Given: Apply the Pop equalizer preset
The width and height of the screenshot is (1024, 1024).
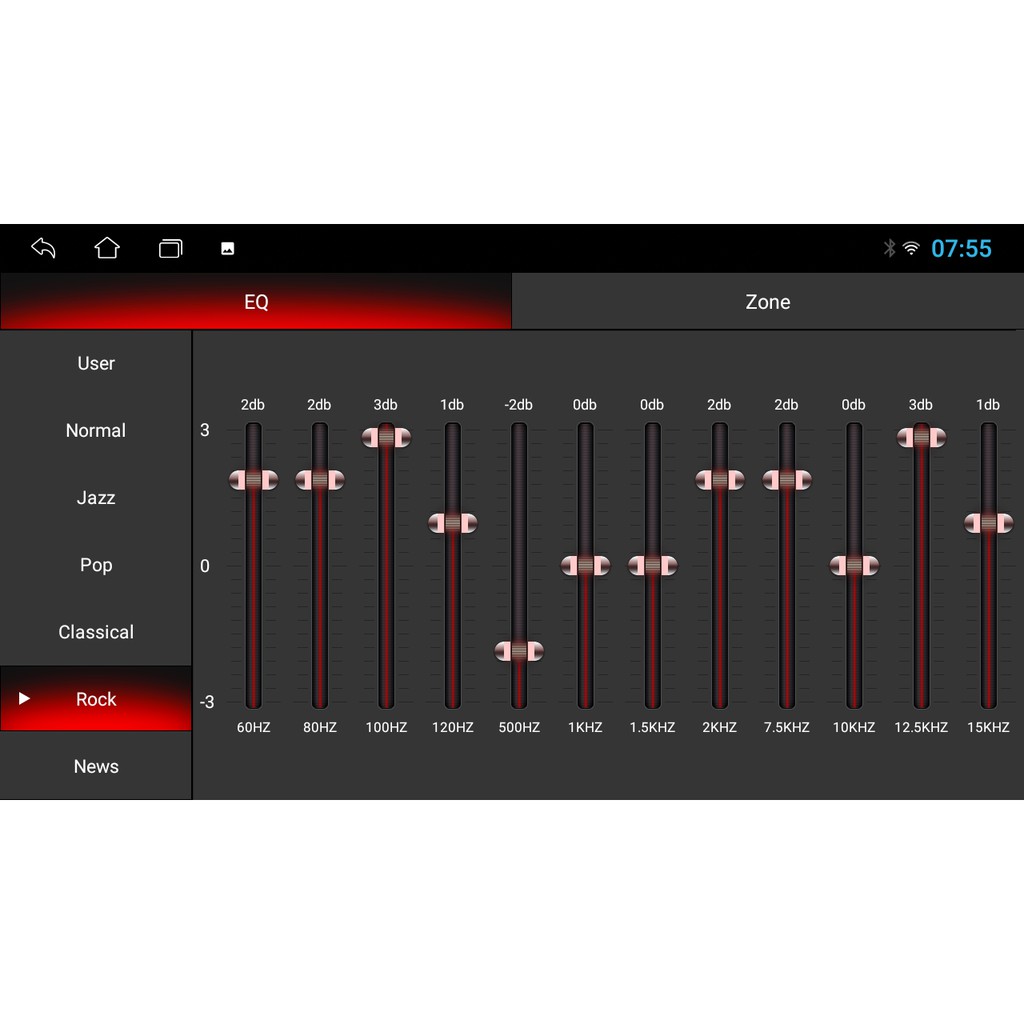Looking at the screenshot, I should coord(96,565).
